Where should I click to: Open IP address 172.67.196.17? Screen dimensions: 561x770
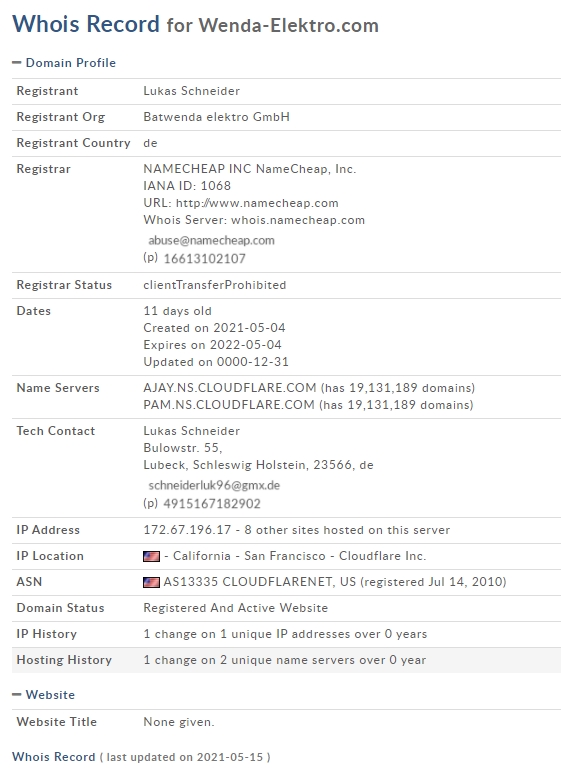coord(187,530)
